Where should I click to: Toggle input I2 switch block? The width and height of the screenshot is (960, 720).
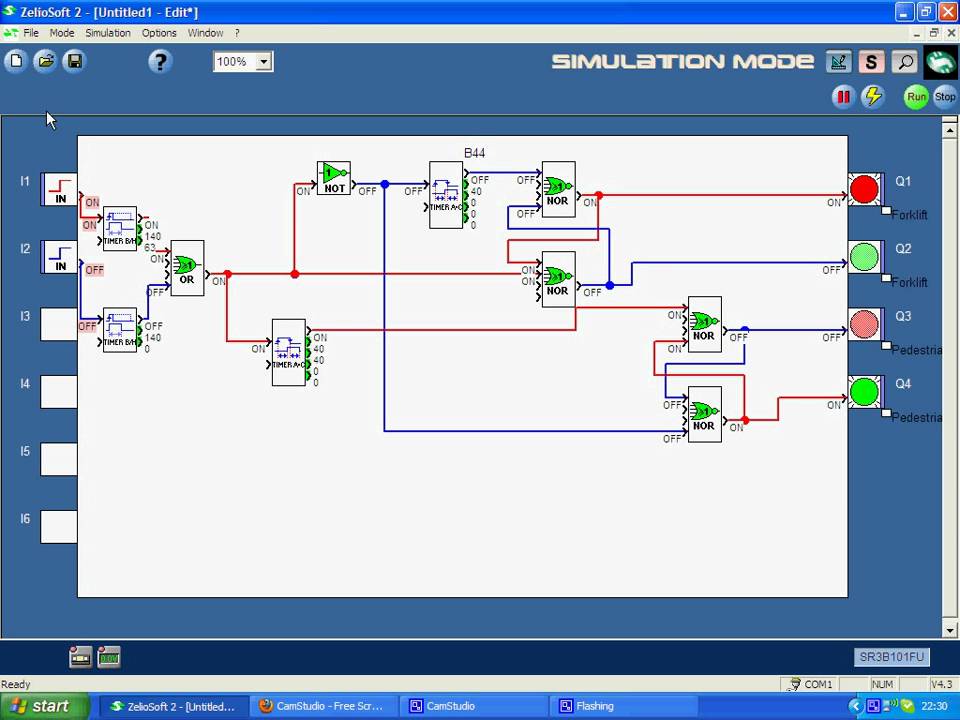pyautogui.click(x=59, y=256)
